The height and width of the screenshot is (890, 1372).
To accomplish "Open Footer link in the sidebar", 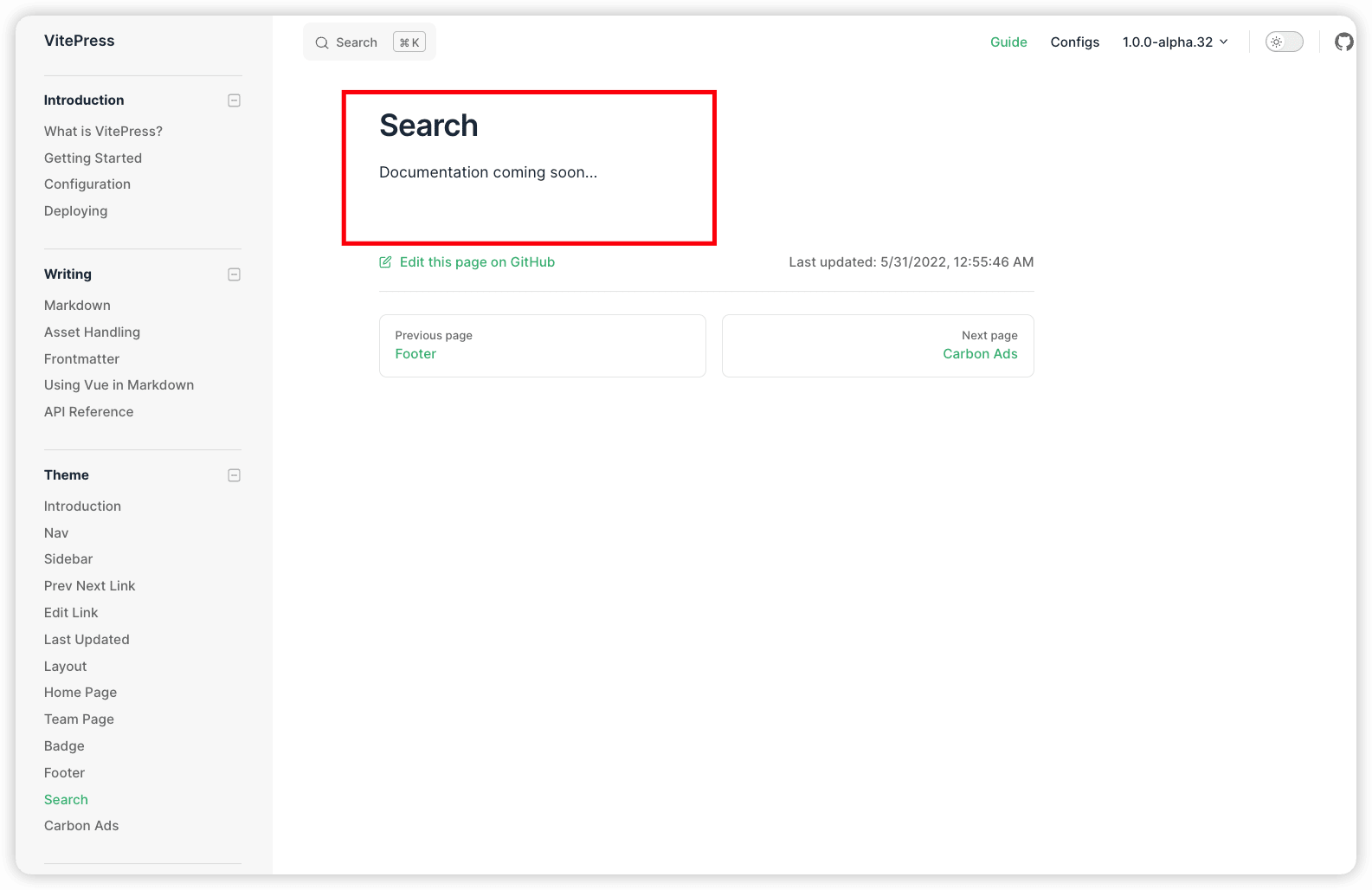I will [x=64, y=773].
